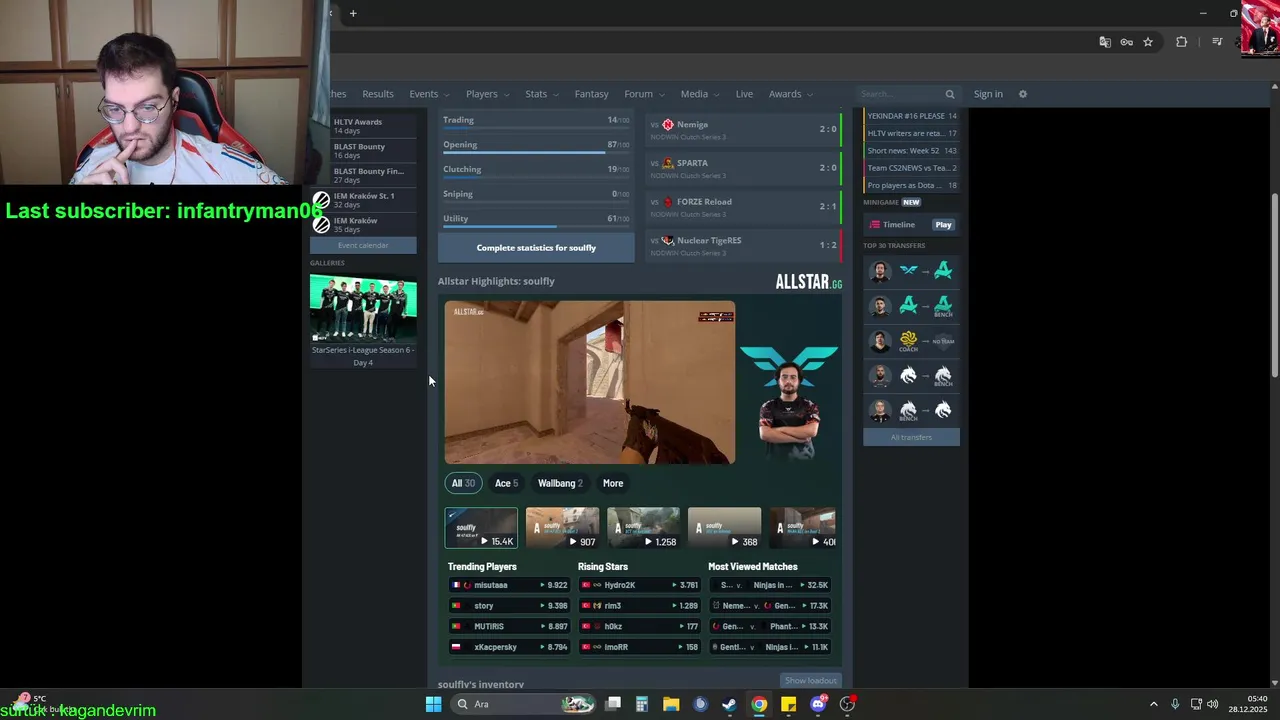The width and height of the screenshot is (1280, 720).
Task: Open the saved passwords key icon
Action: (x=1126, y=42)
